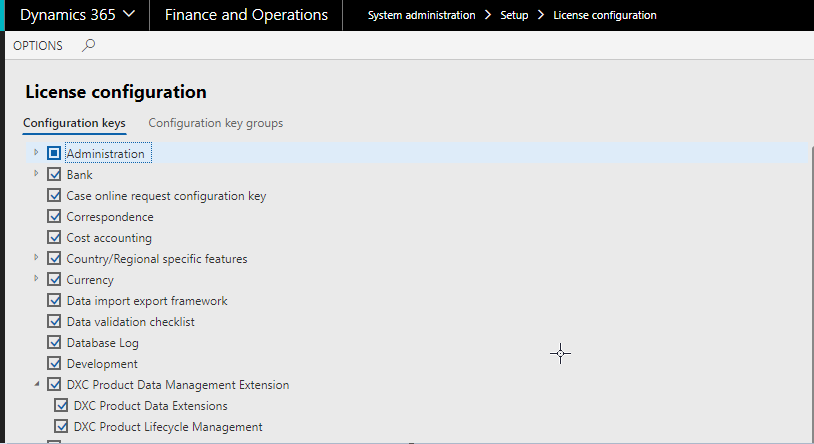This screenshot has width=814, height=444.
Task: Uncheck Data validation checklist checkbox
Action: (54, 321)
